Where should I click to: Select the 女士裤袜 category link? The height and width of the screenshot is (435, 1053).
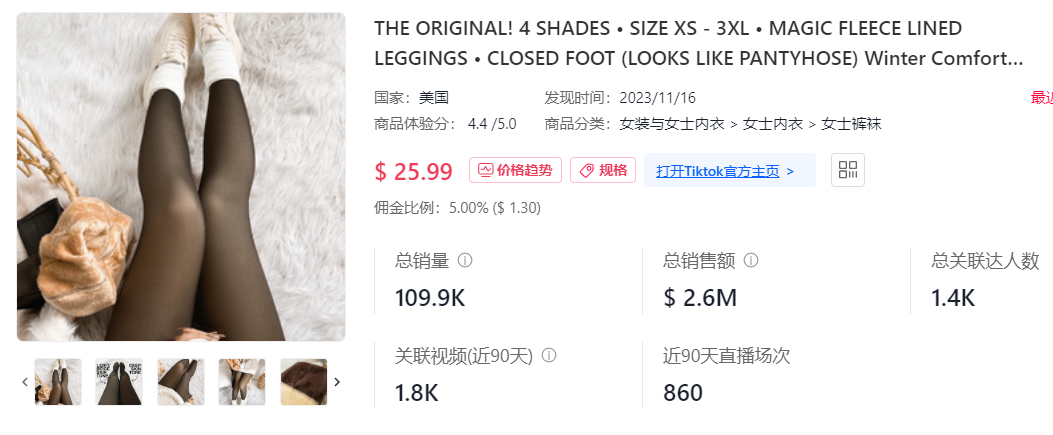(851, 124)
